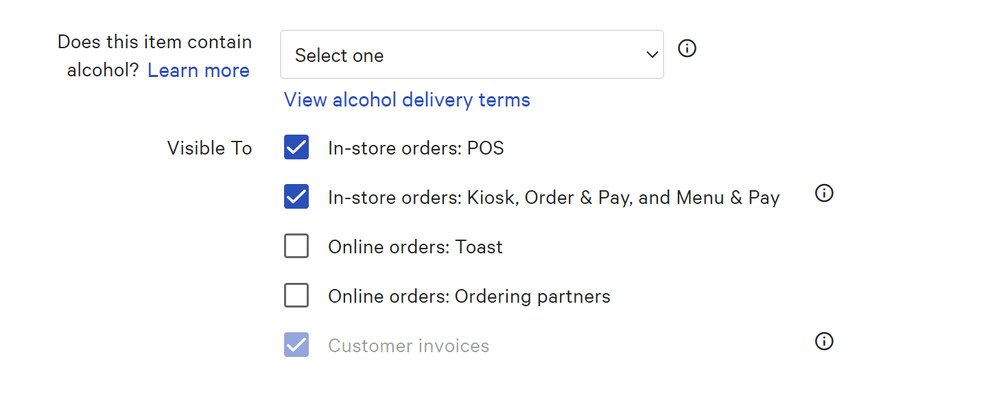This screenshot has height=401, width=999.
Task: Open the Learn more link
Action: tap(198, 70)
